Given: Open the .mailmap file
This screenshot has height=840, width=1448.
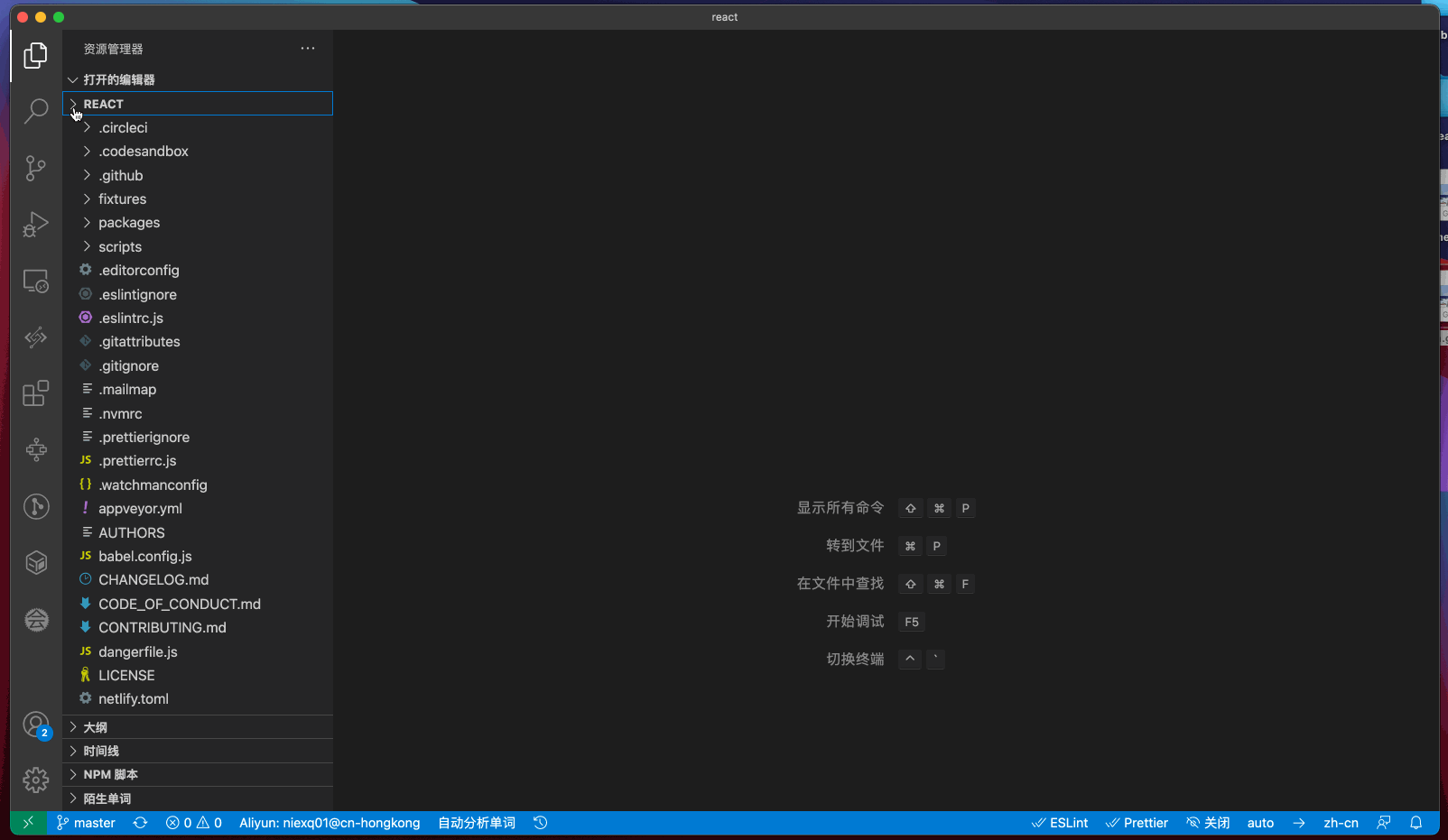Looking at the screenshot, I should [x=198, y=390].
